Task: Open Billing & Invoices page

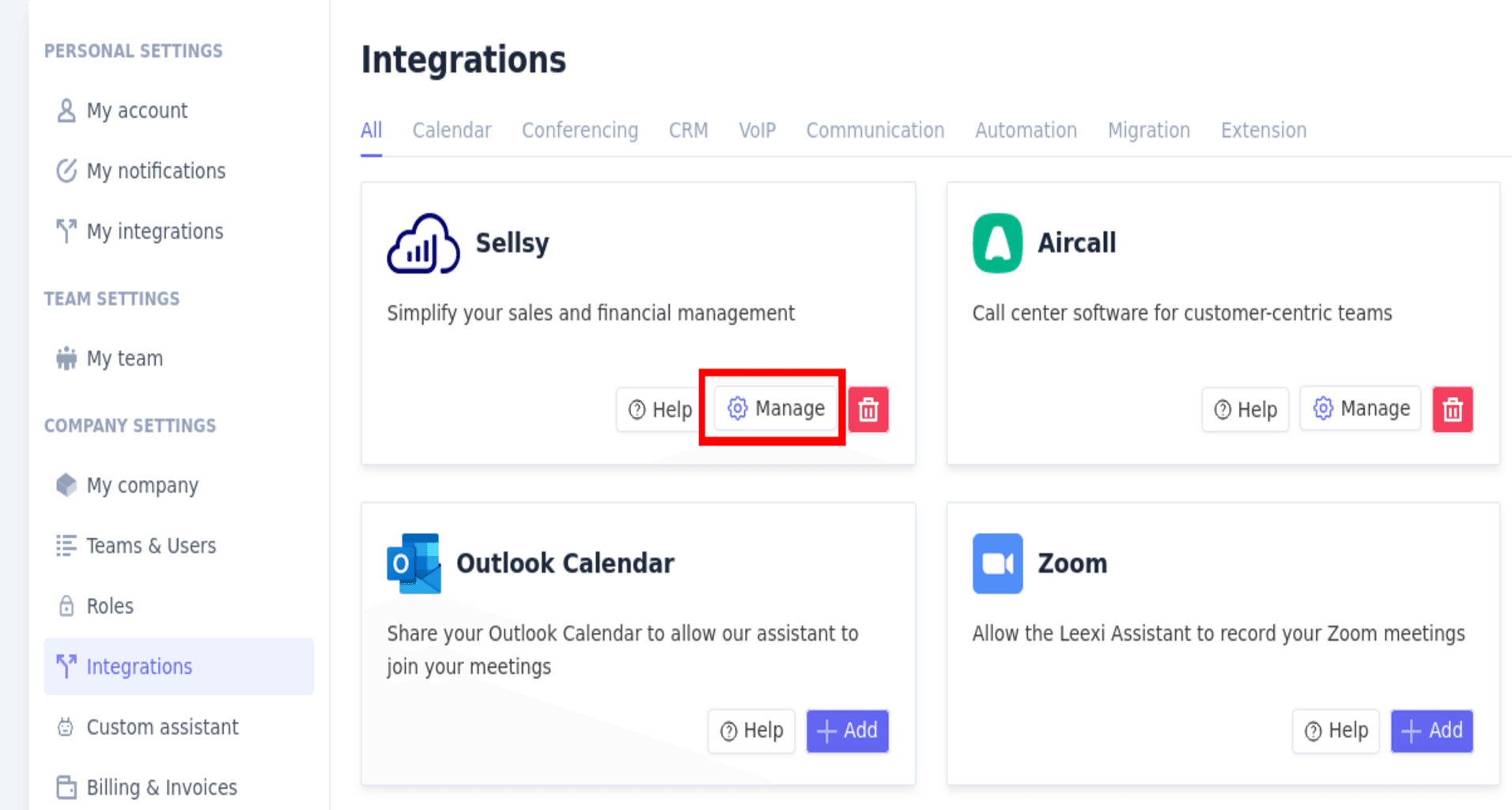Action: point(161,788)
